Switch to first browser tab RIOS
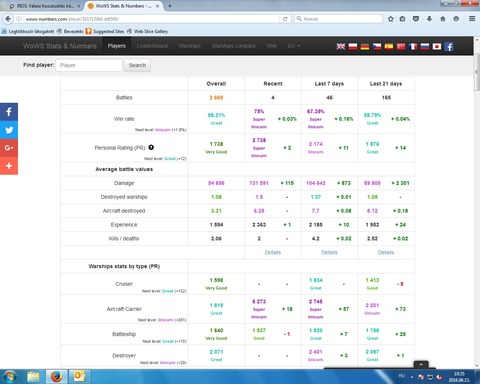This screenshot has height=384, width=480. [x=45, y=6]
